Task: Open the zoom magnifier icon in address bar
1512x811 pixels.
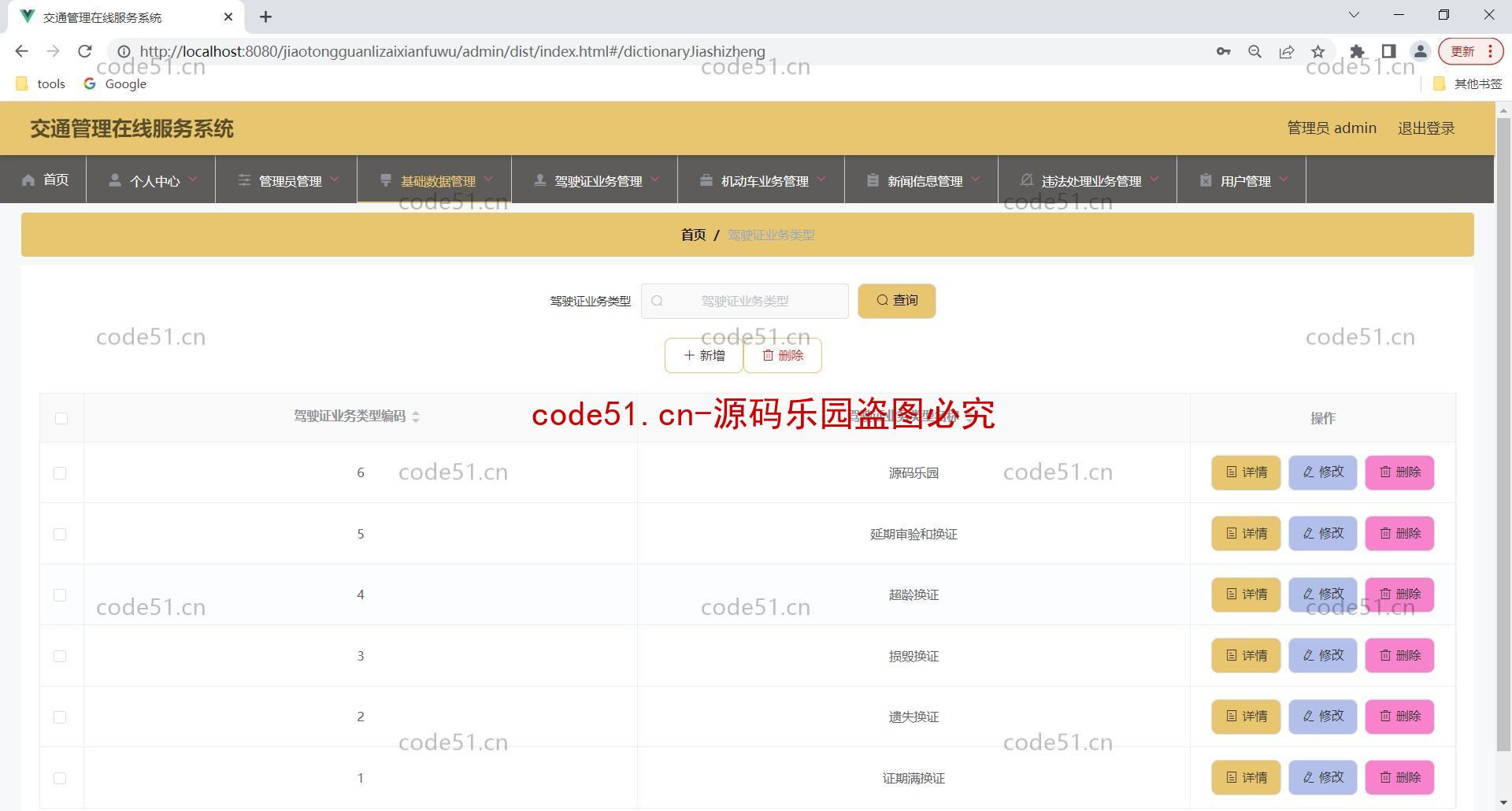Action: tap(1254, 51)
